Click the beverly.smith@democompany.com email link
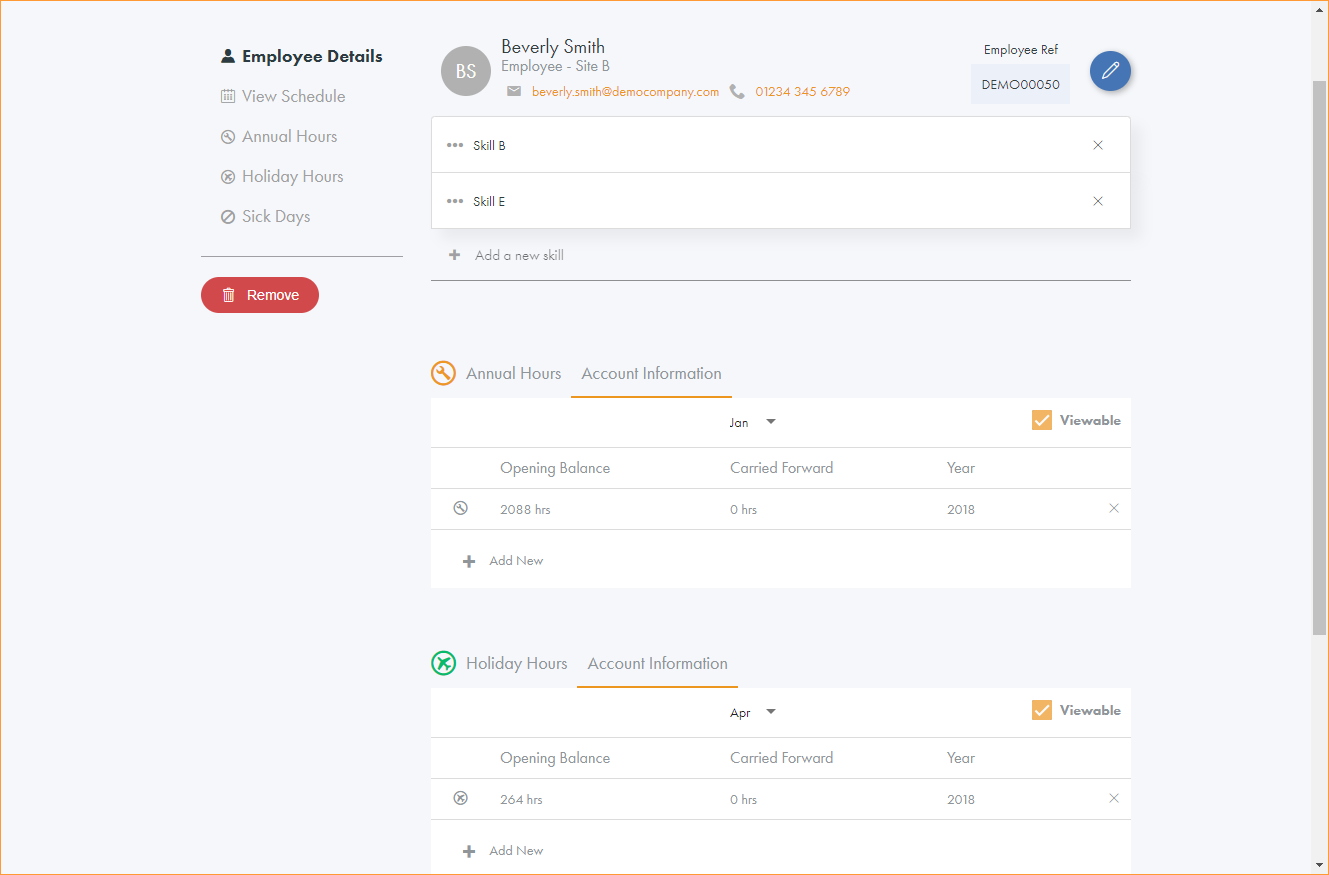Screen dimensions: 1329x875 pos(625,91)
